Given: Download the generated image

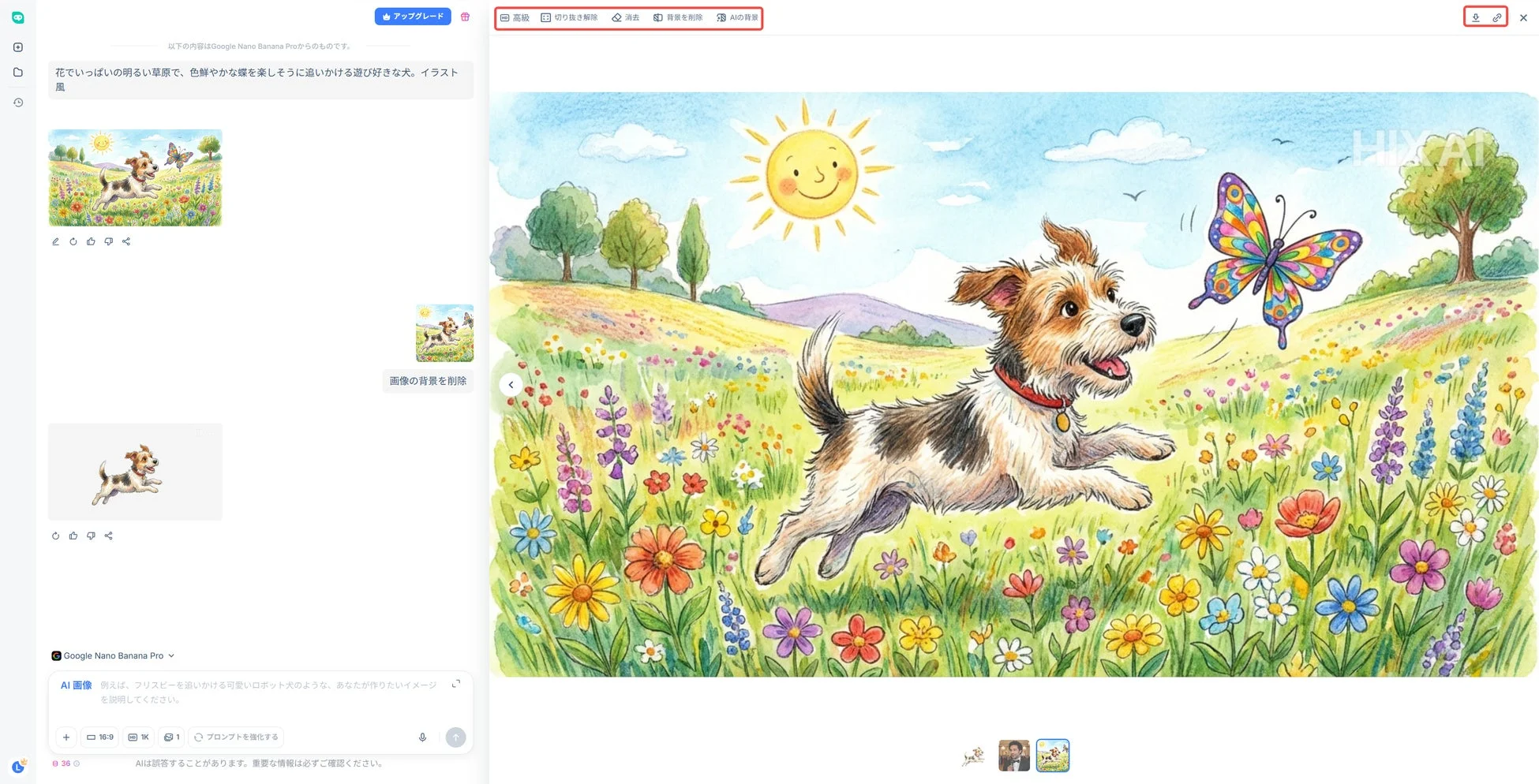Looking at the screenshot, I should pyautogui.click(x=1475, y=17).
